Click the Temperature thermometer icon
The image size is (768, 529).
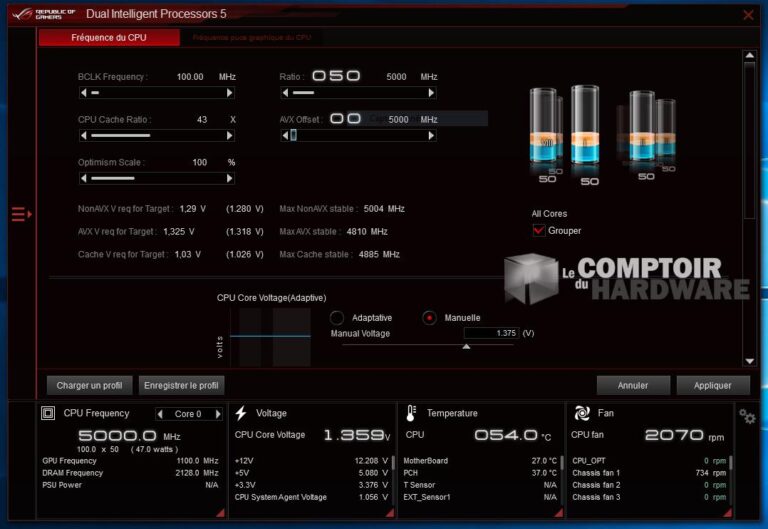411,413
